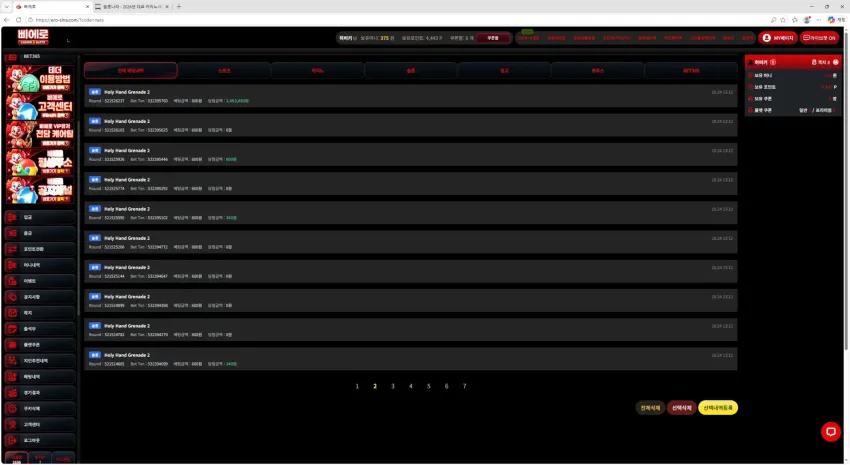The width and height of the screenshot is (850, 465).
Task: Click the 출석부 attendance sidebar icon
Action: click(12, 329)
